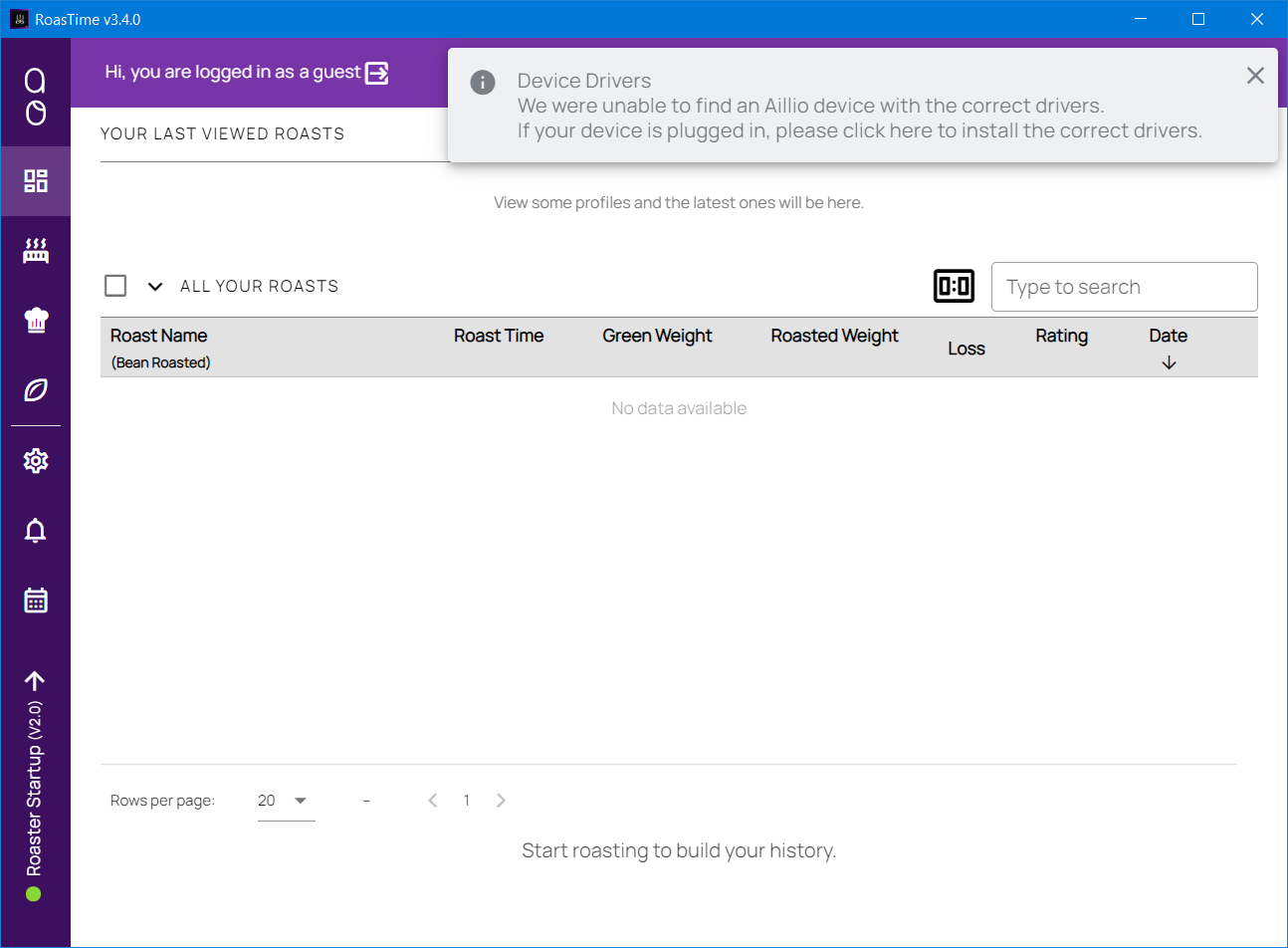
Task: Minimize the RoasTime window
Action: (1141, 19)
